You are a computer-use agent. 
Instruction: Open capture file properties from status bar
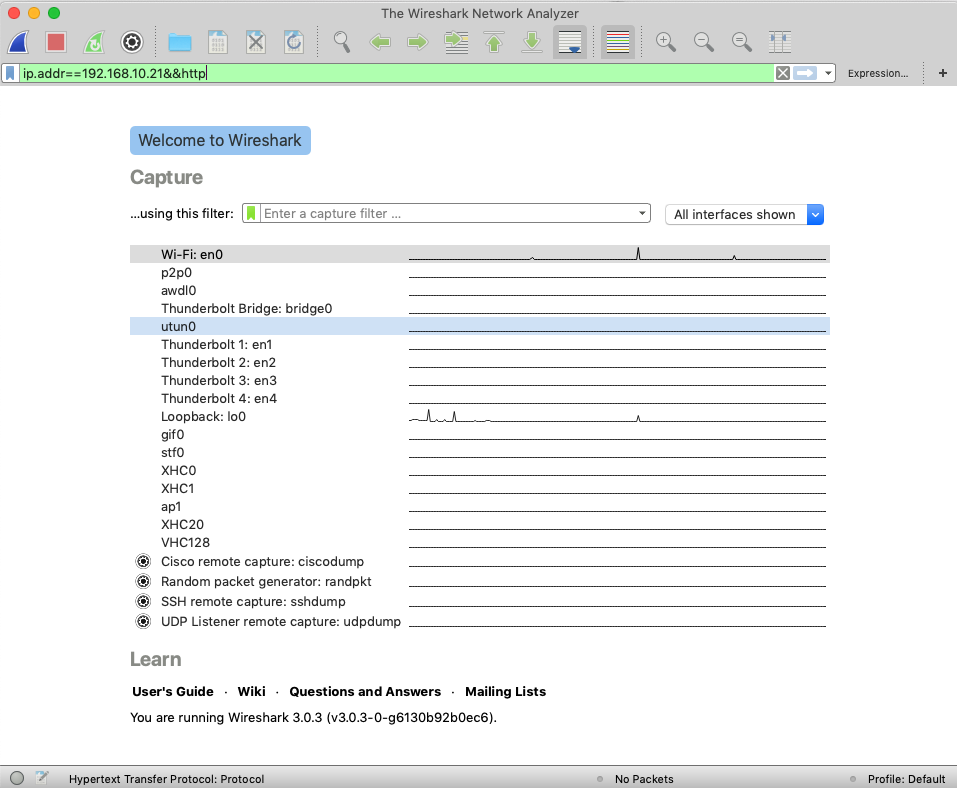pyautogui.click(x=42, y=778)
